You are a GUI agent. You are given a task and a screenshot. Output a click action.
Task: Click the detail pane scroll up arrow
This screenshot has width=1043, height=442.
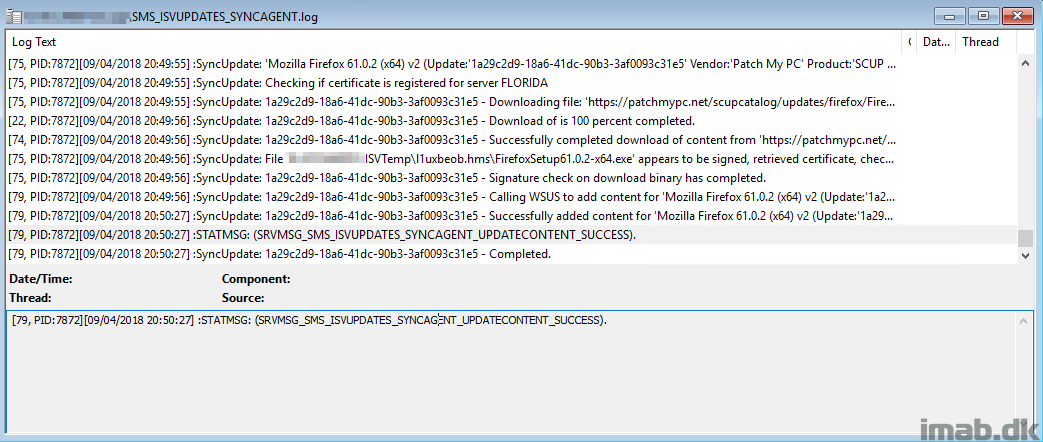[x=1023, y=322]
